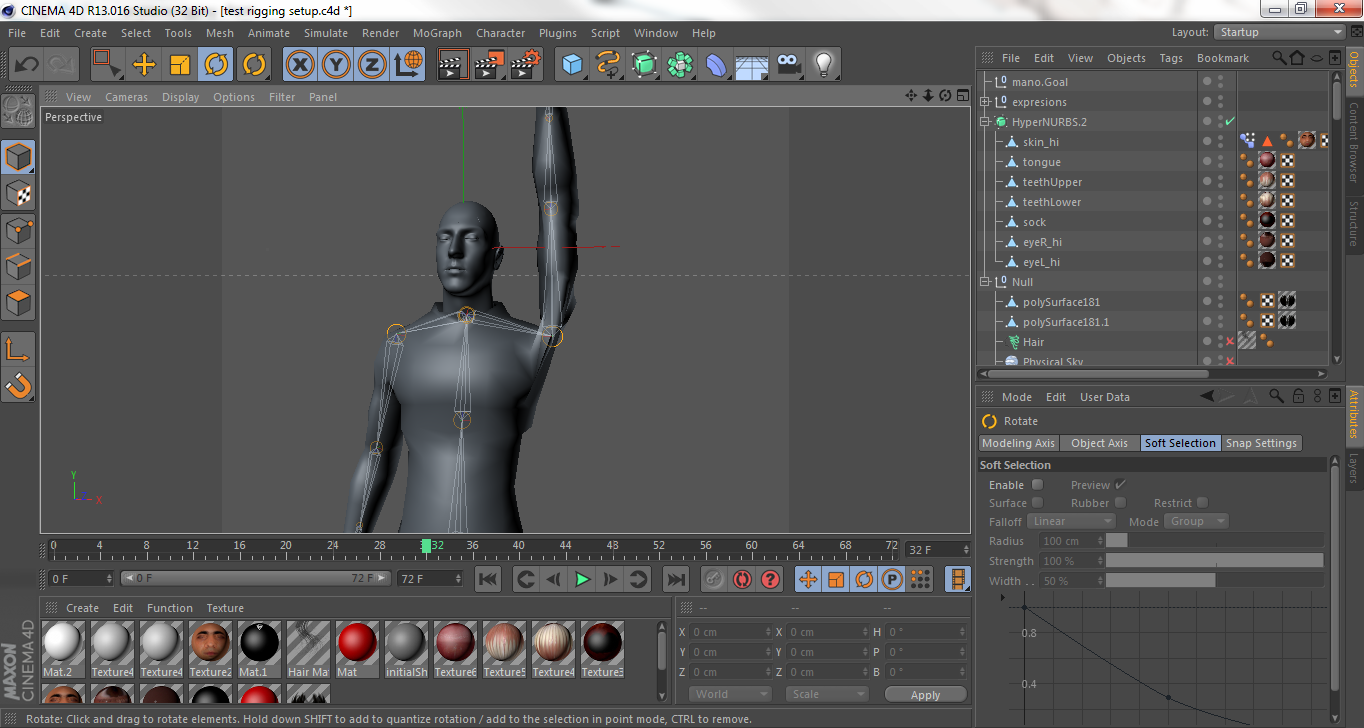Render to Picture Viewer
Image resolution: width=1364 pixels, height=728 pixels.
coord(490,65)
